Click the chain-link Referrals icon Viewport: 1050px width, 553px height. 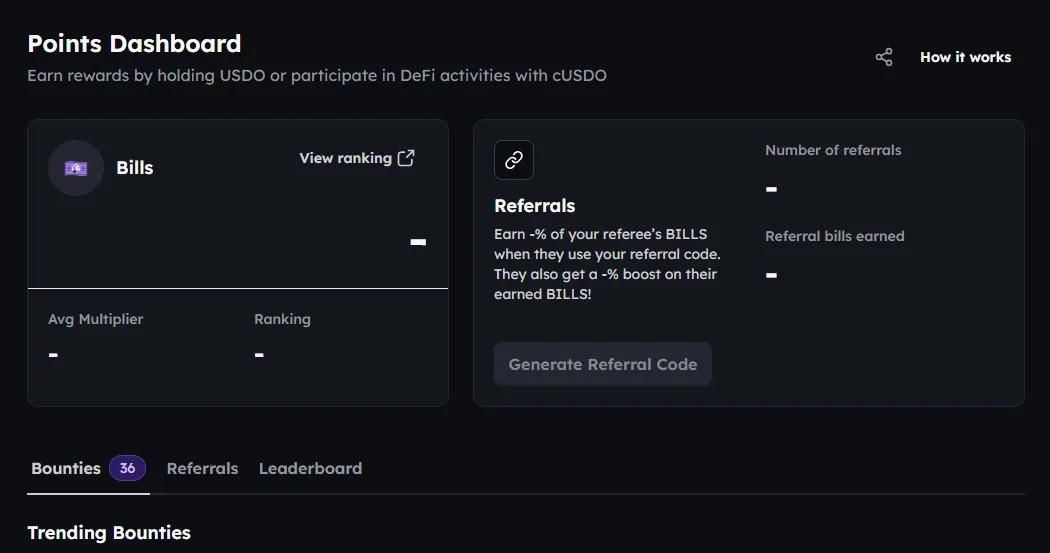(x=514, y=160)
